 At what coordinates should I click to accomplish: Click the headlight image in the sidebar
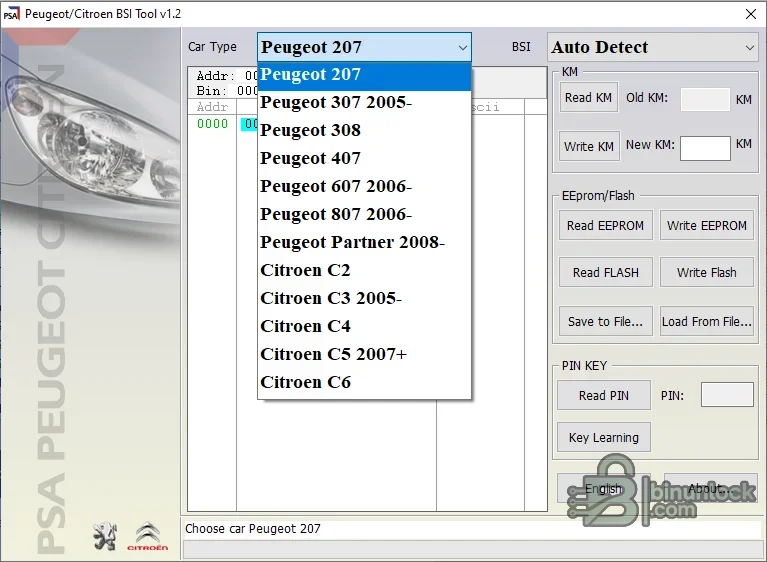[90, 137]
